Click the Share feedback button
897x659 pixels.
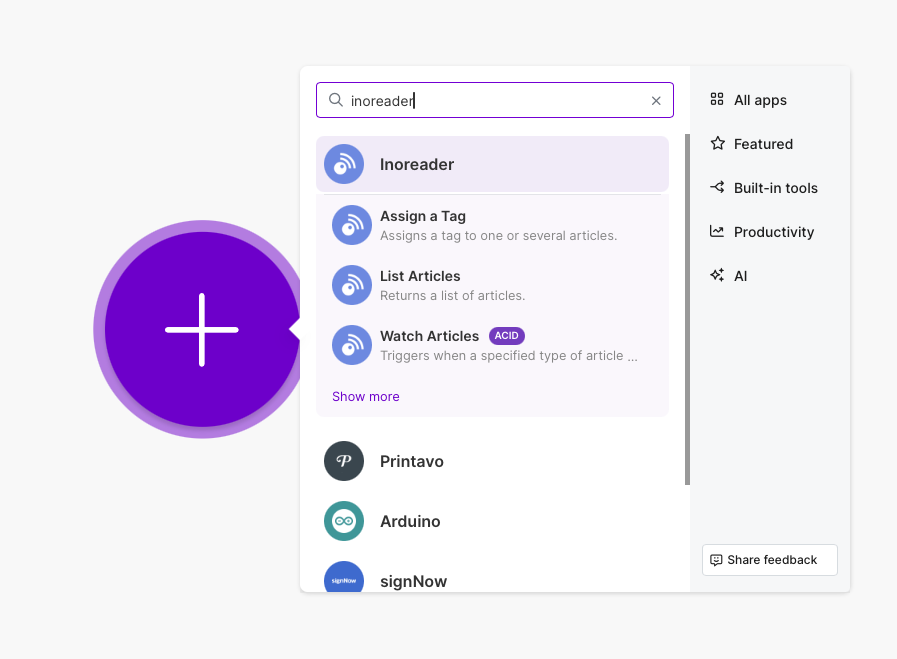coord(769,560)
